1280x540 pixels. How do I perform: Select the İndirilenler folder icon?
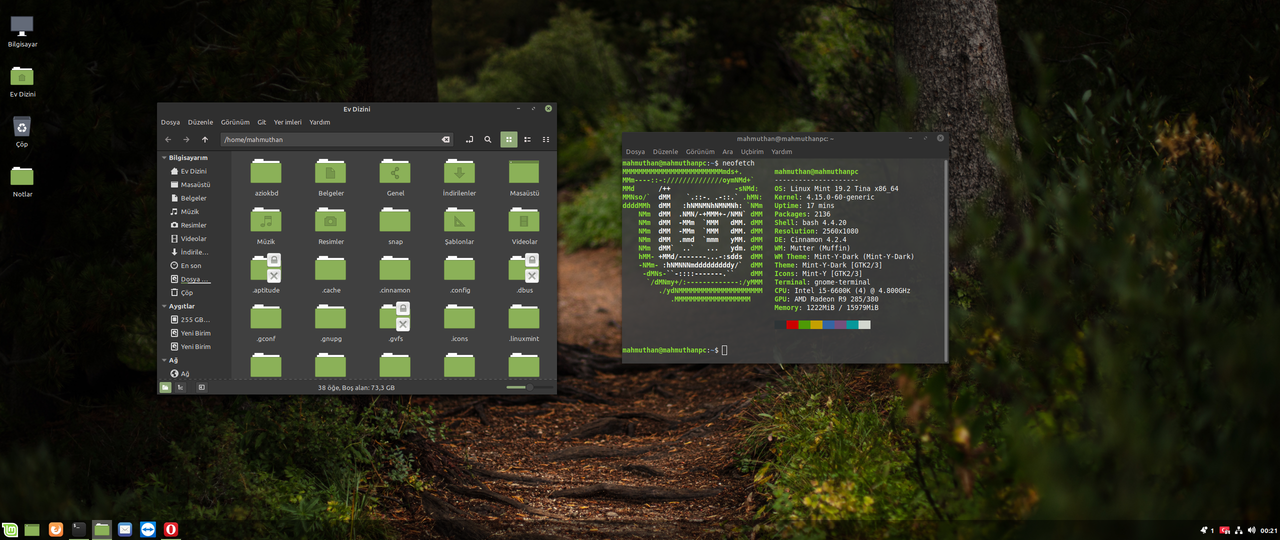pos(459,171)
